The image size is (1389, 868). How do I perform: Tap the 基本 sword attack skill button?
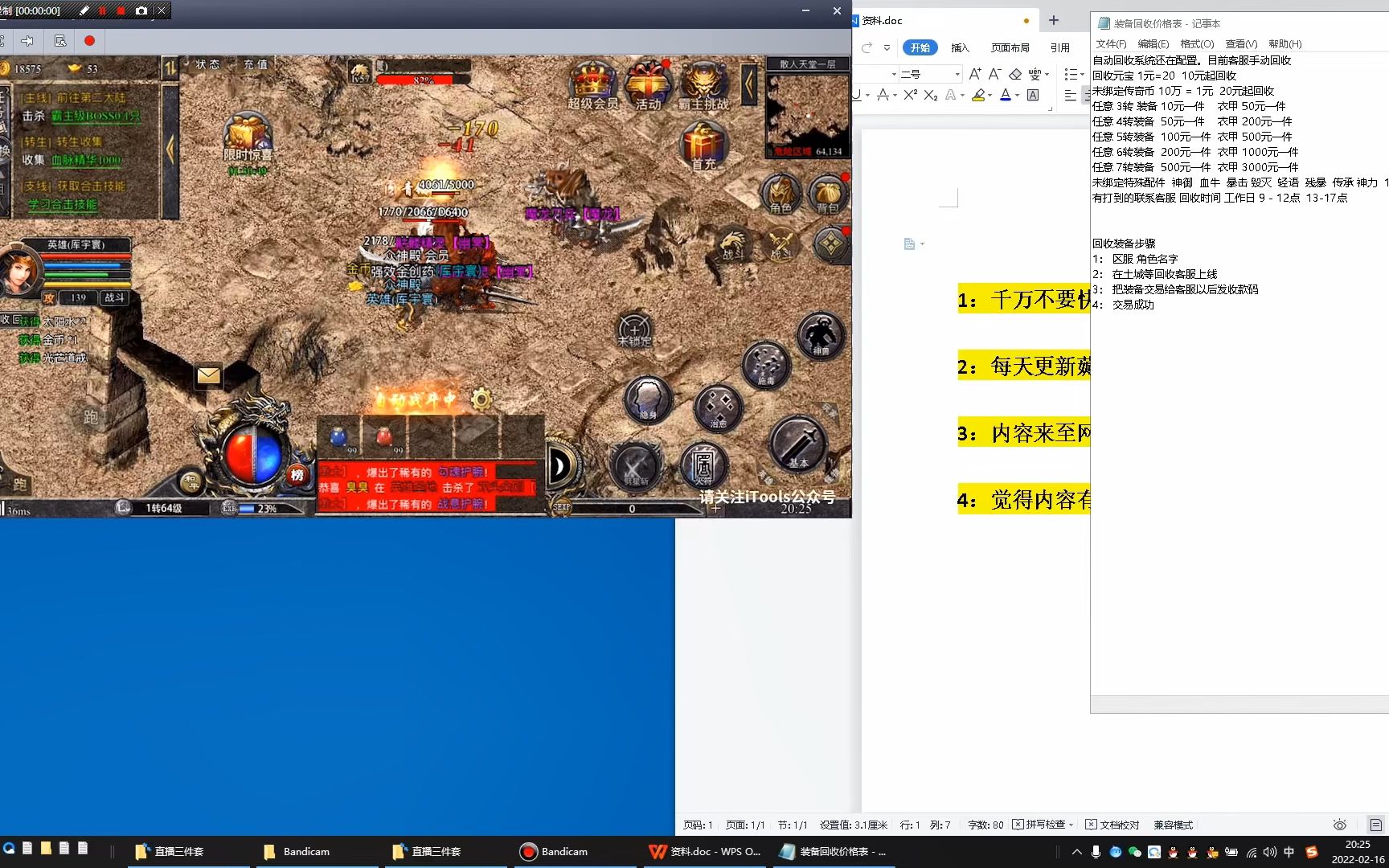pos(798,444)
